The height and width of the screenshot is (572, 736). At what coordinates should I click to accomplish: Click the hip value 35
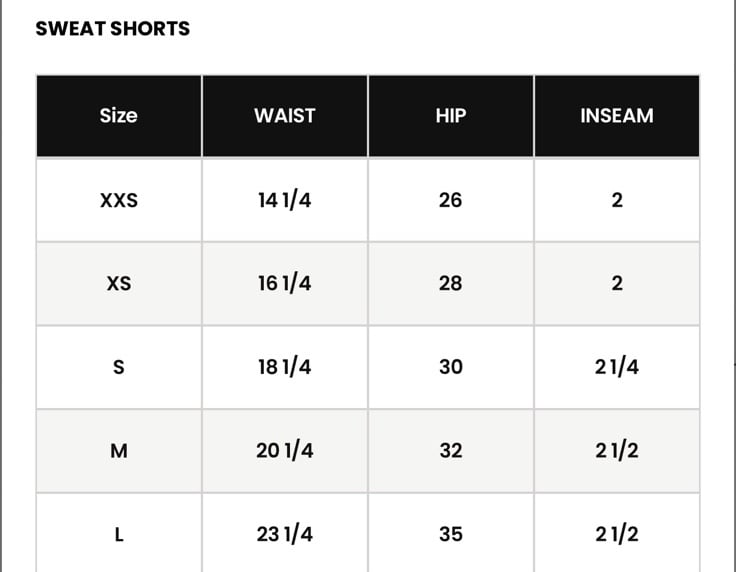[x=451, y=534]
